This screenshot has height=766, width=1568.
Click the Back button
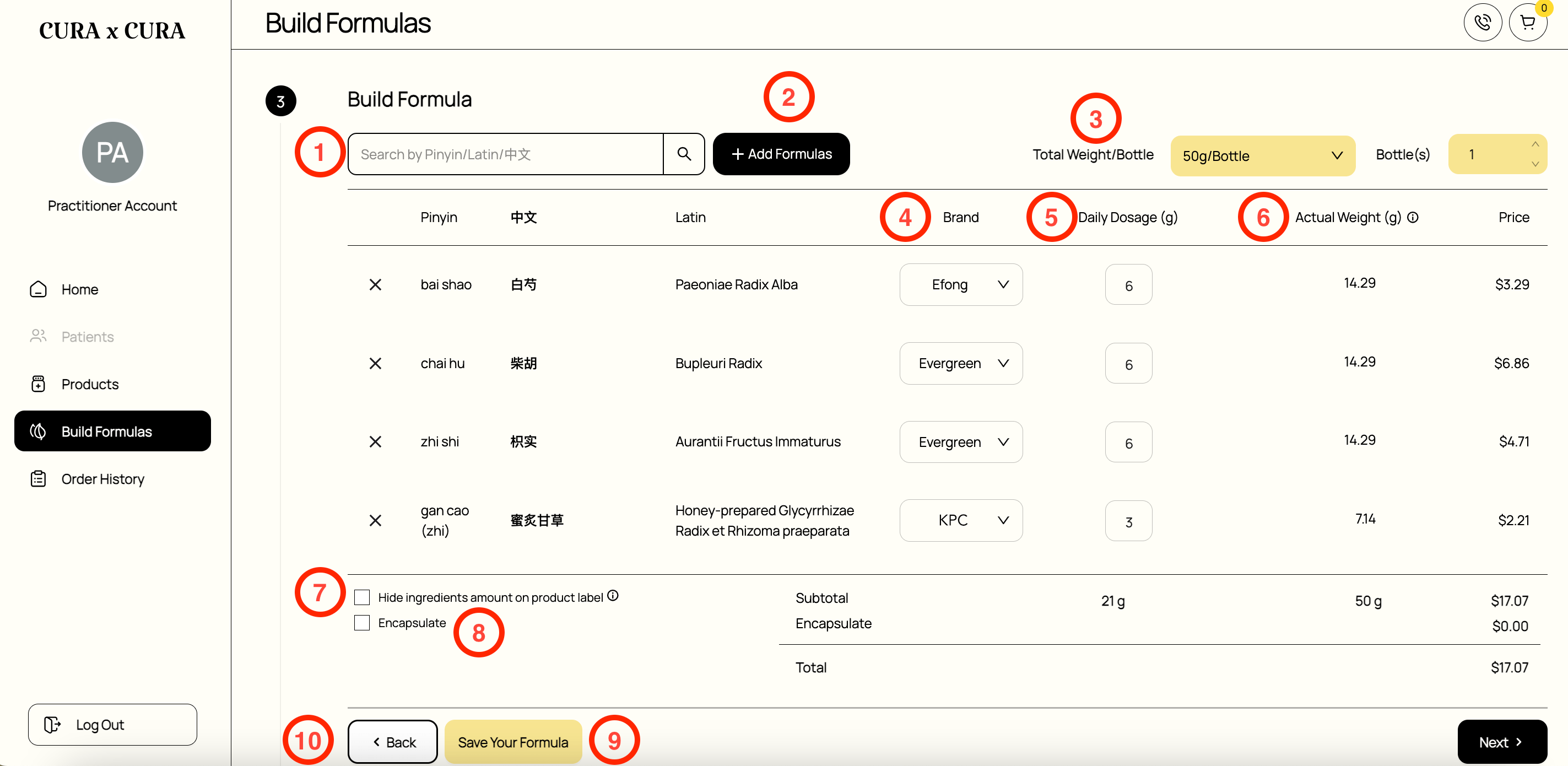[393, 742]
